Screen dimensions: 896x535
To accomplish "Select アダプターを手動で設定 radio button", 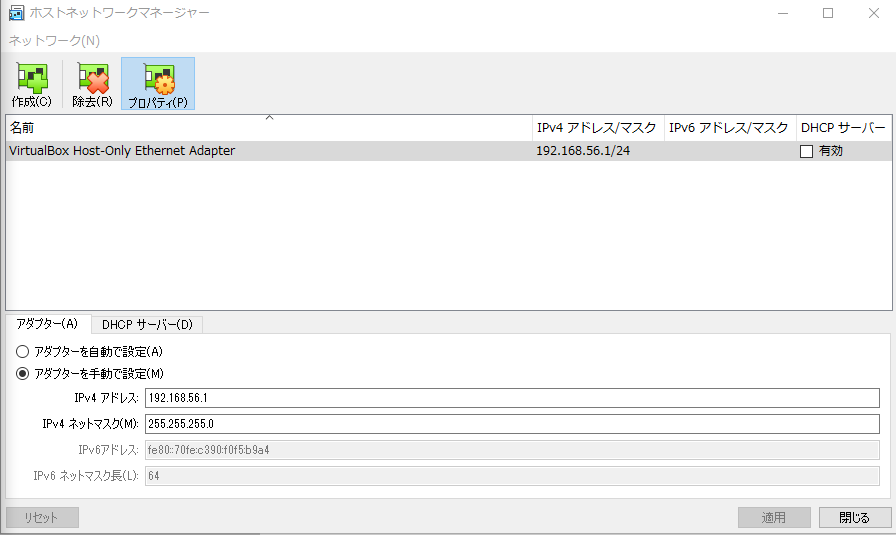I will click(x=22, y=374).
